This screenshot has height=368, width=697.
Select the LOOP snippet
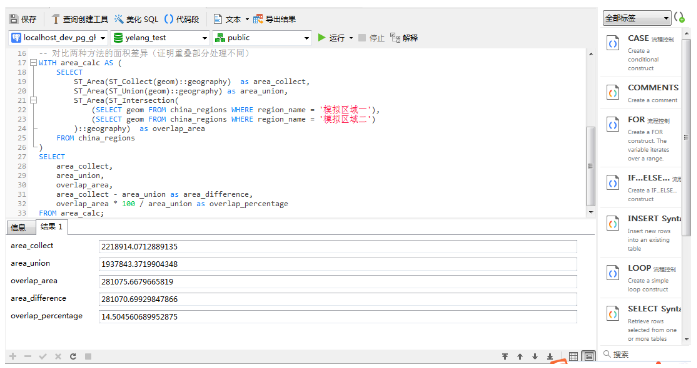[641, 278]
